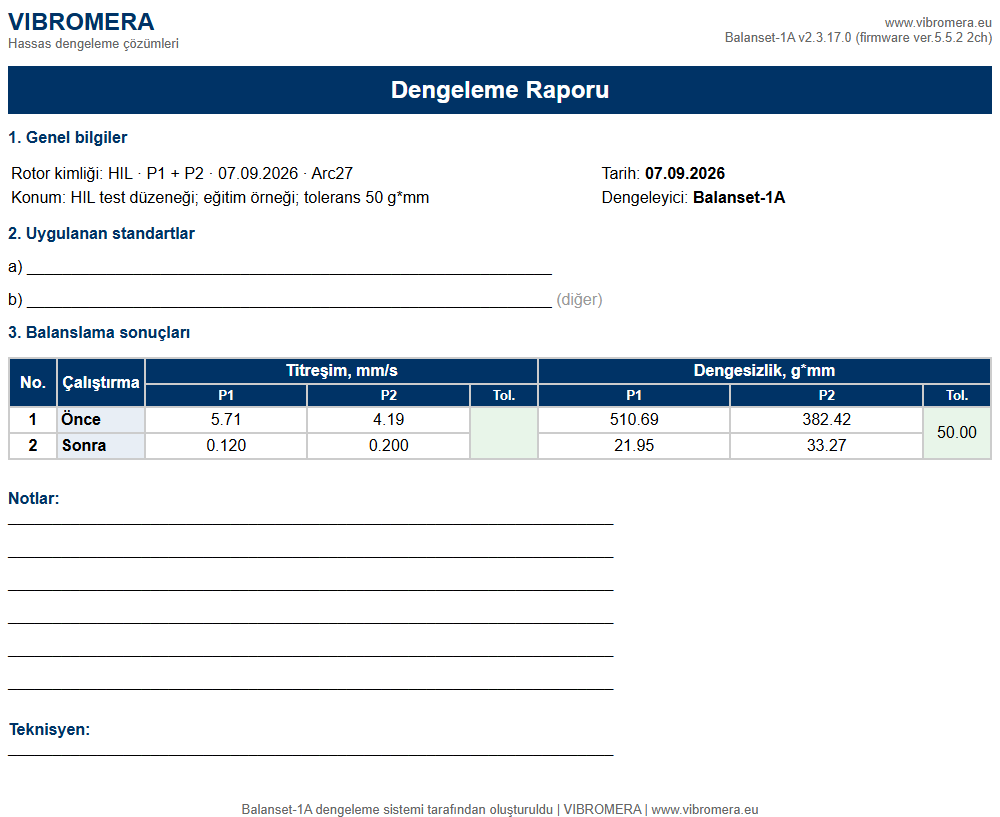The height and width of the screenshot is (817, 1000).
Task: Click the 'Notlar:' label
Action: 34,499
